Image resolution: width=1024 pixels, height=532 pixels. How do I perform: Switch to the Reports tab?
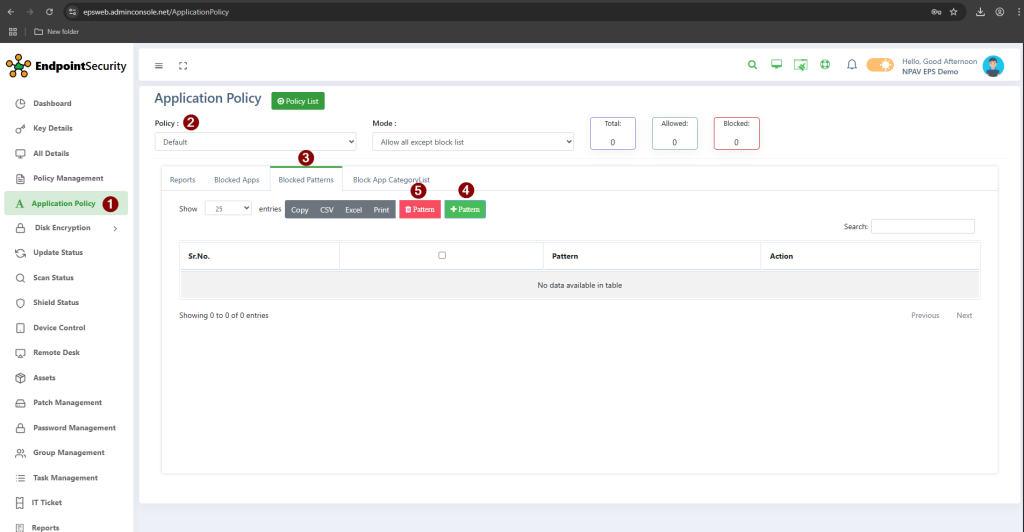click(x=182, y=180)
